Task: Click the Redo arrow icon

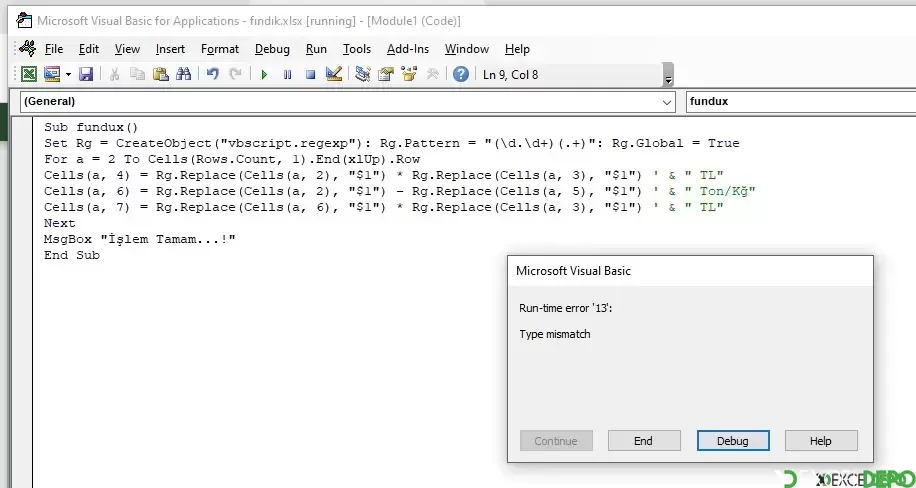Action: (x=235, y=74)
